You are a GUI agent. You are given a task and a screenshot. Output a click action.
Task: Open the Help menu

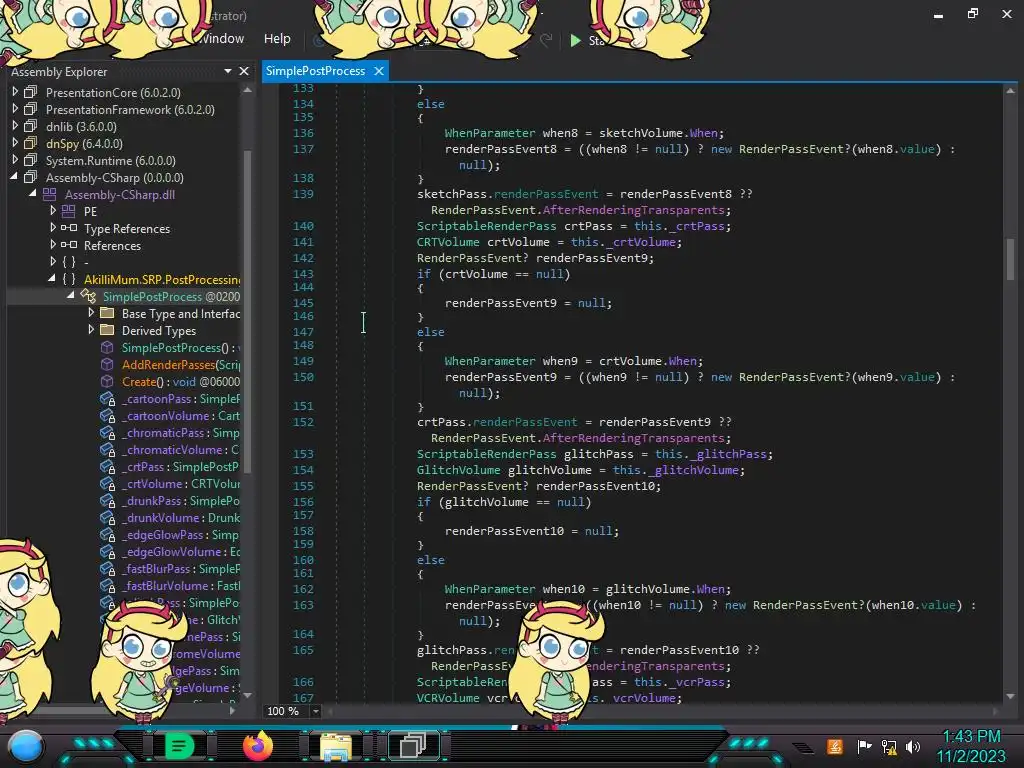(x=277, y=39)
